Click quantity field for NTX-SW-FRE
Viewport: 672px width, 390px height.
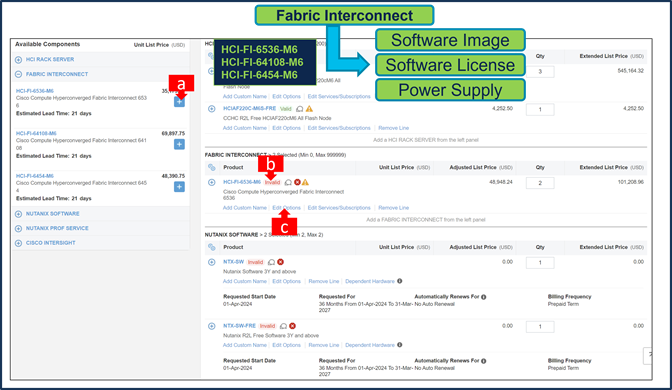(540, 327)
